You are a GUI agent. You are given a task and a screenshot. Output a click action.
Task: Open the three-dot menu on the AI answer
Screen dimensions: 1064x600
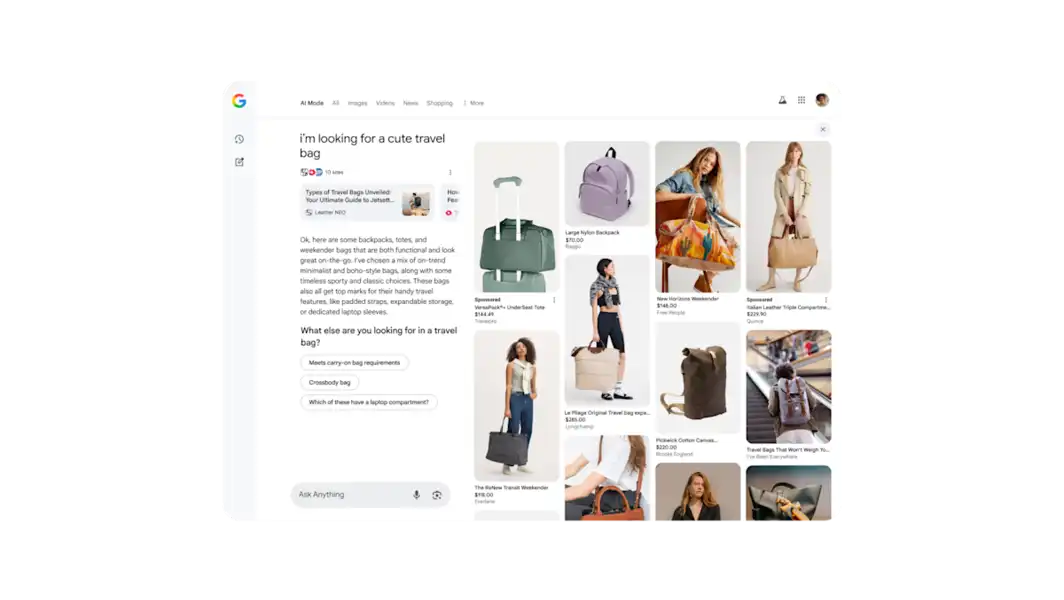[450, 173]
